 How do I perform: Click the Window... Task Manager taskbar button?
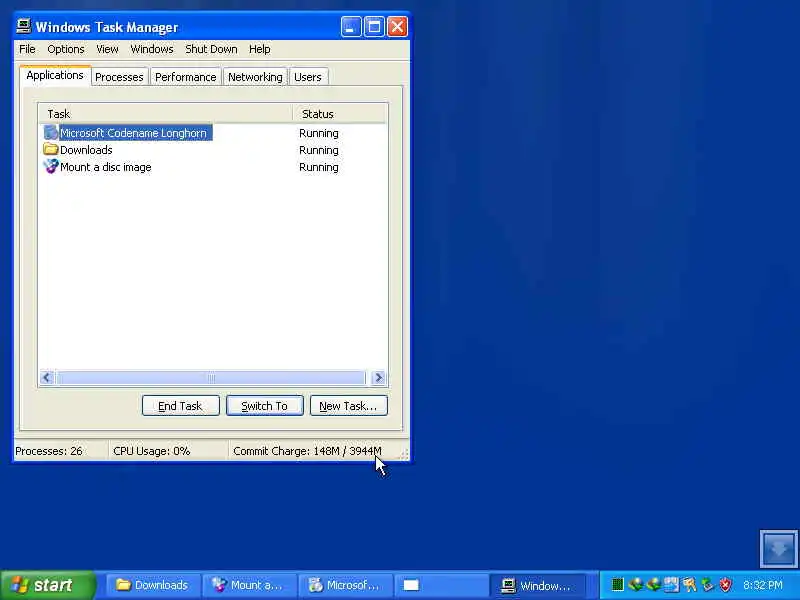[538, 585]
